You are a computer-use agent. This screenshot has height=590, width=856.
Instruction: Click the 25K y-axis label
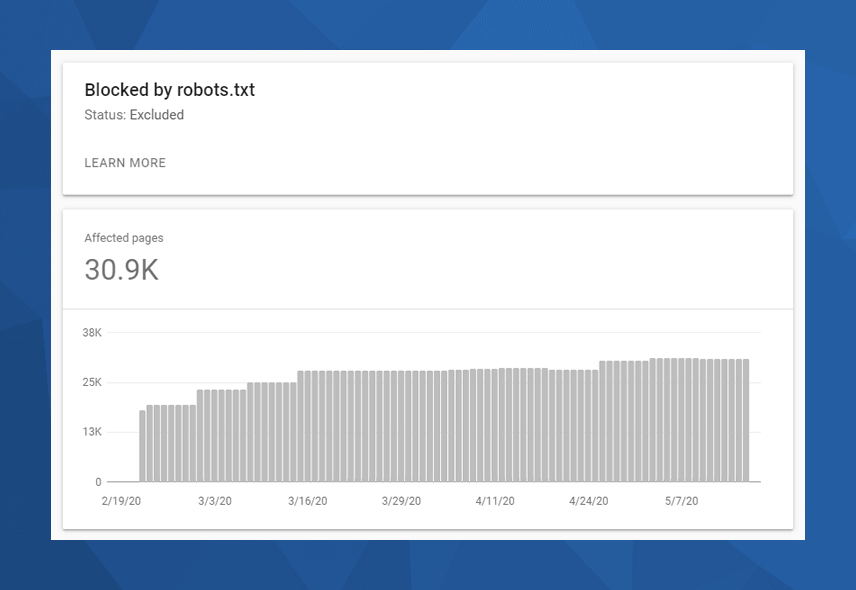coord(92,382)
